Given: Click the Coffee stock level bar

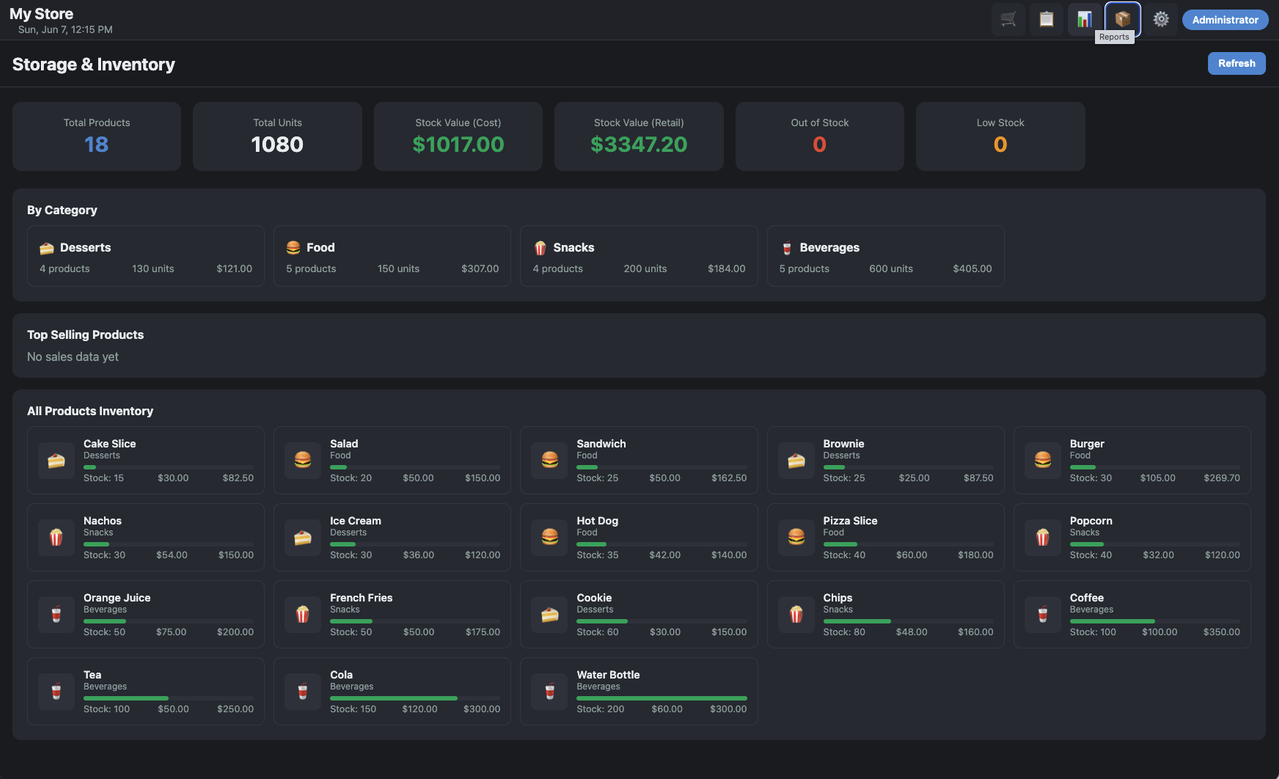Looking at the screenshot, I should point(1155,621).
